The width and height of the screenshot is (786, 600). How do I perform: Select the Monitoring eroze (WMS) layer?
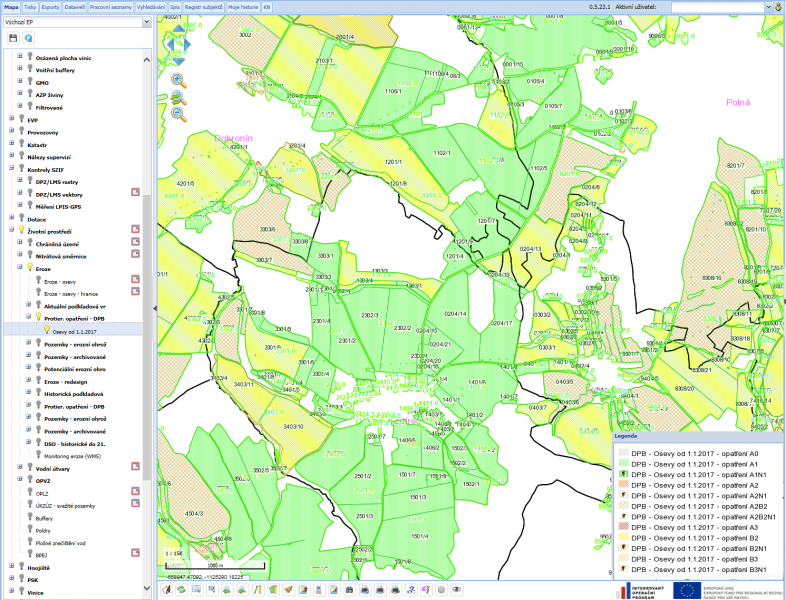tap(72, 455)
